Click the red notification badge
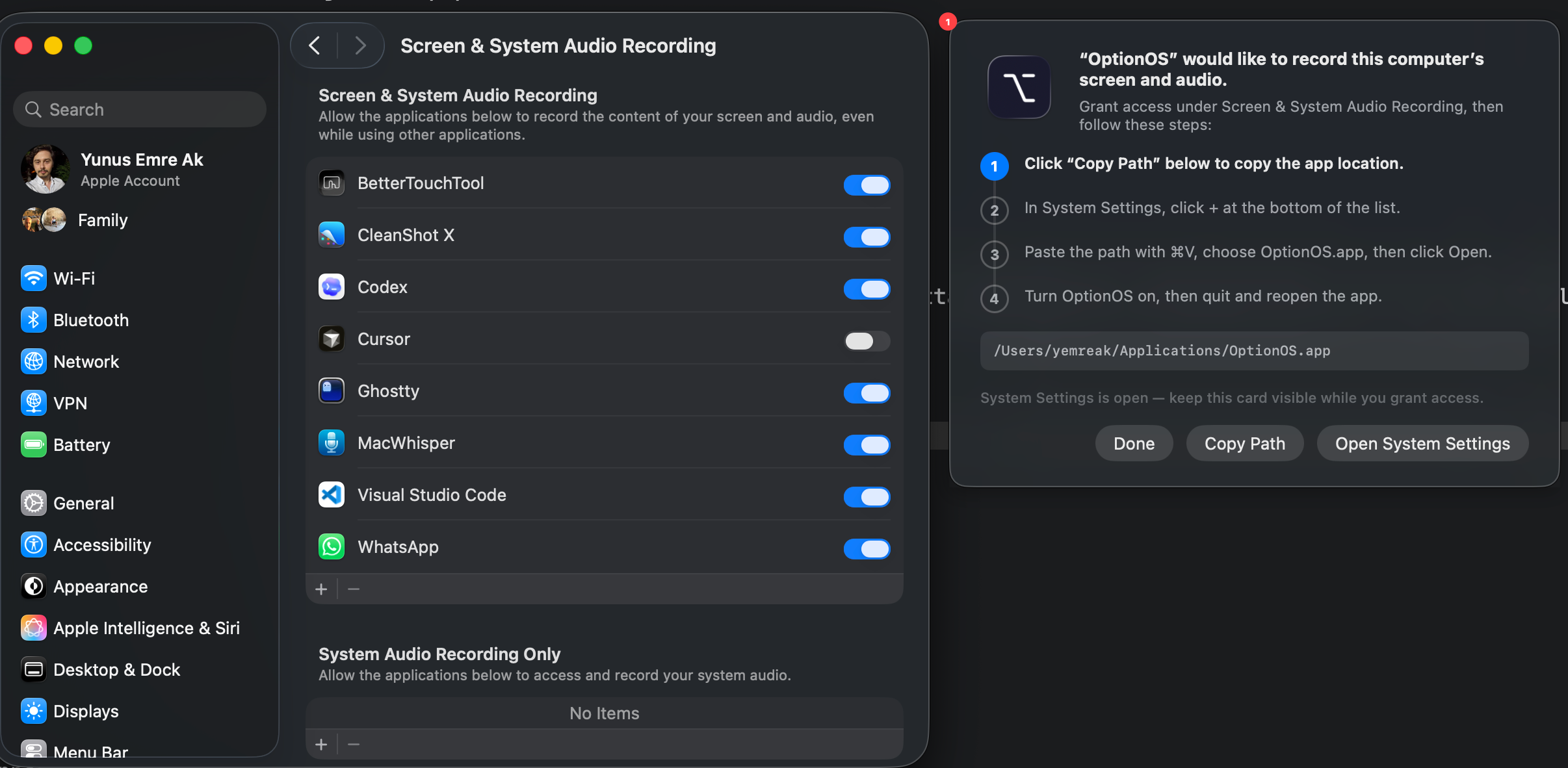This screenshot has height=768, width=1568. click(x=948, y=22)
